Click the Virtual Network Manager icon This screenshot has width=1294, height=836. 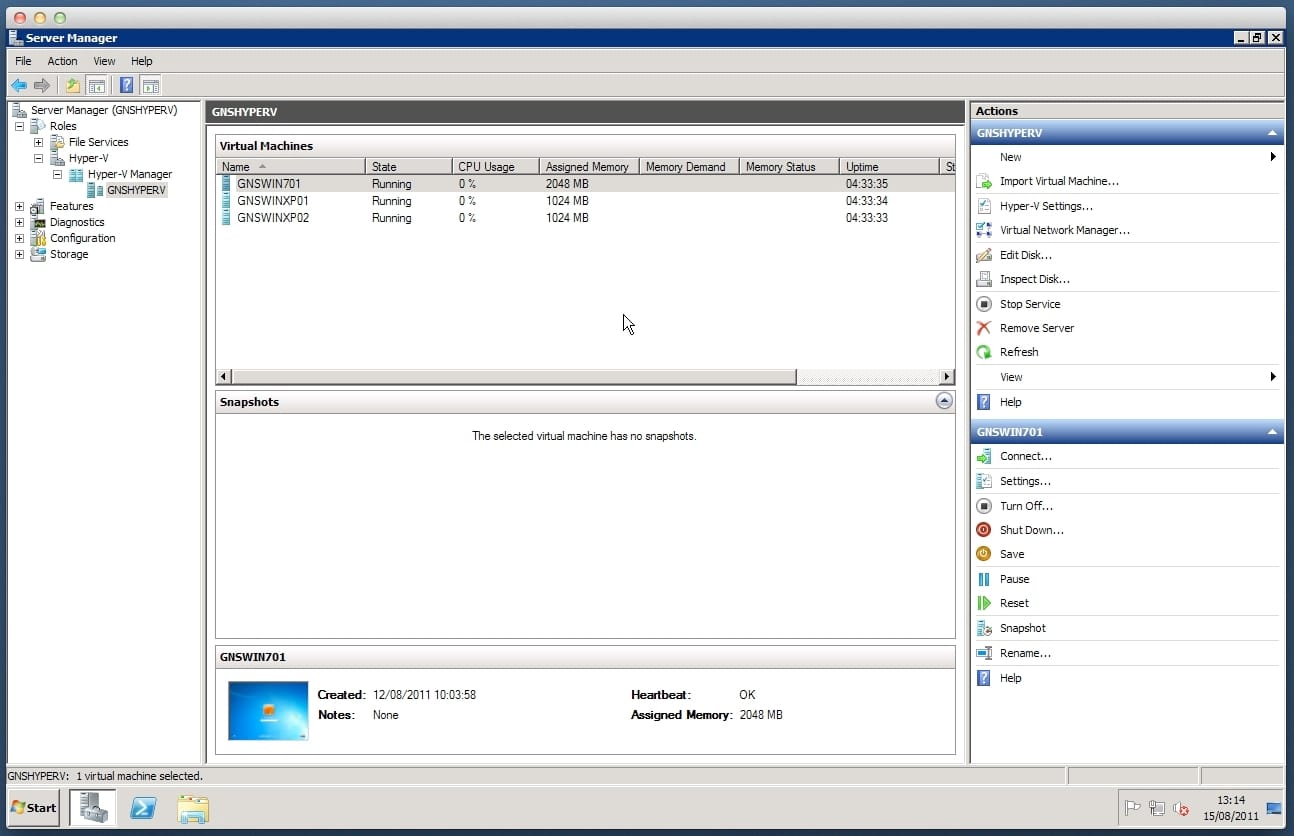(x=983, y=230)
